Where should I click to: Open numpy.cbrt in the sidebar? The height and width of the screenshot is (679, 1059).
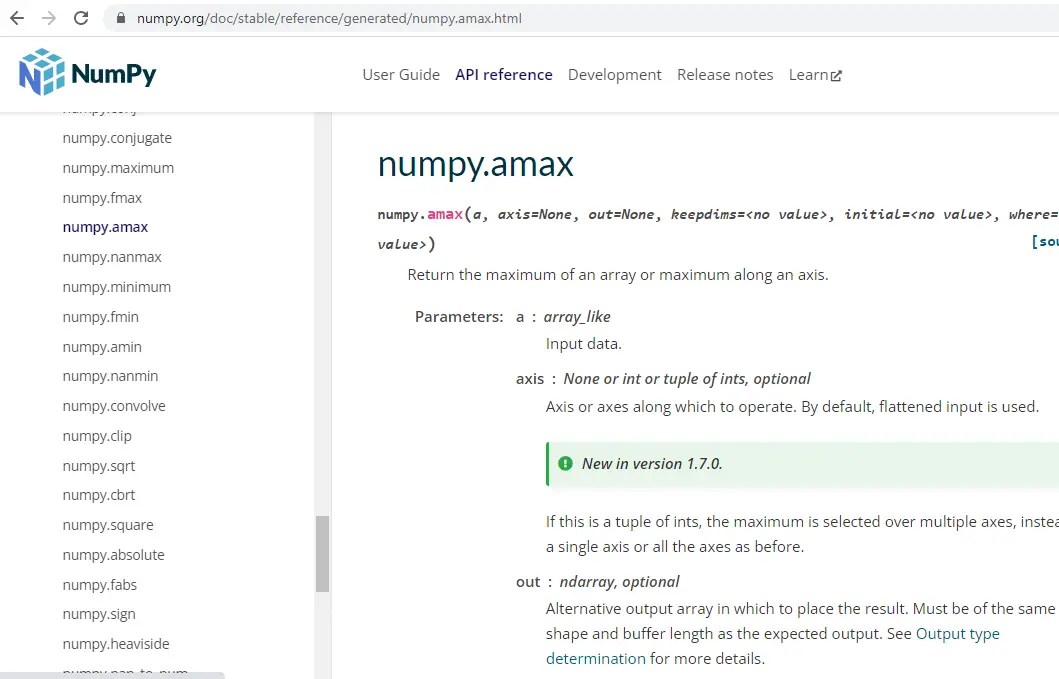point(99,495)
